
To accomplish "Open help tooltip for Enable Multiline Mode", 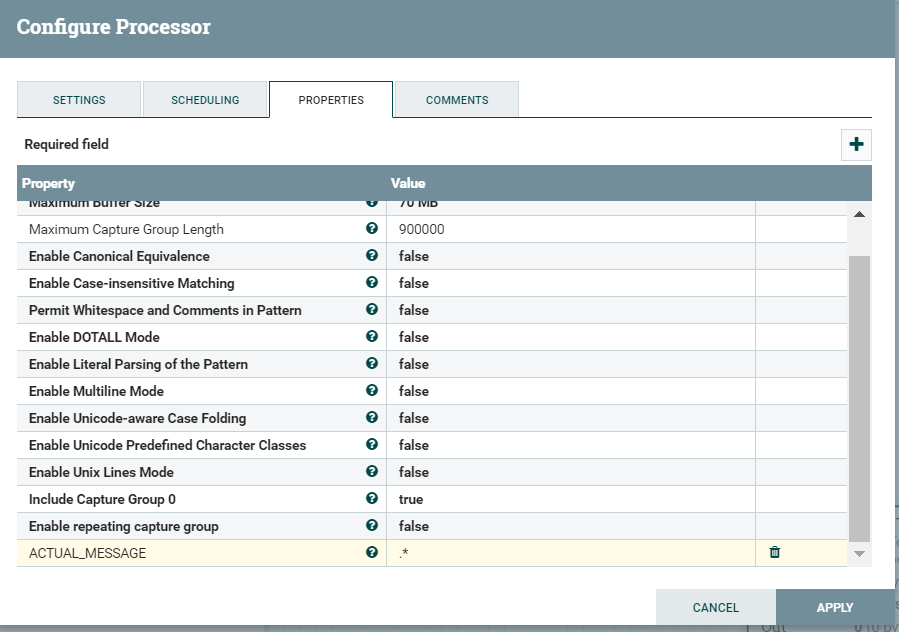I will coord(372,391).
